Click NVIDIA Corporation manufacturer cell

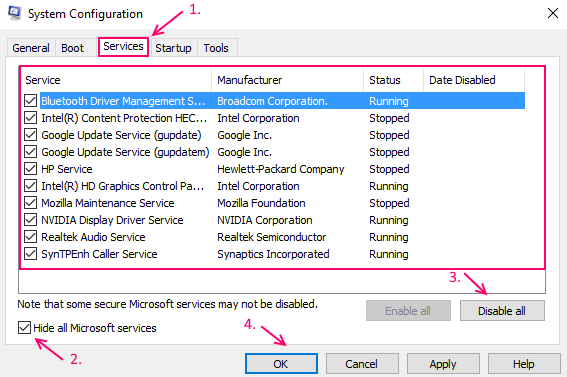(x=265, y=220)
